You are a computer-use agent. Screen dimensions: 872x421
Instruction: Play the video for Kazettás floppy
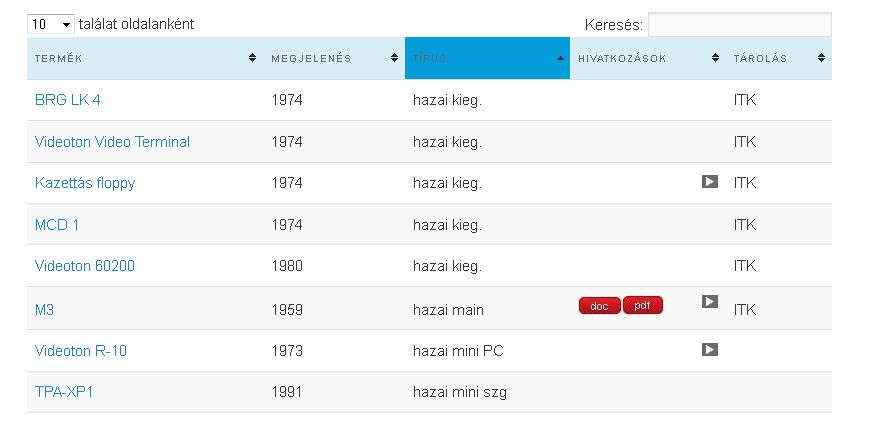click(710, 182)
